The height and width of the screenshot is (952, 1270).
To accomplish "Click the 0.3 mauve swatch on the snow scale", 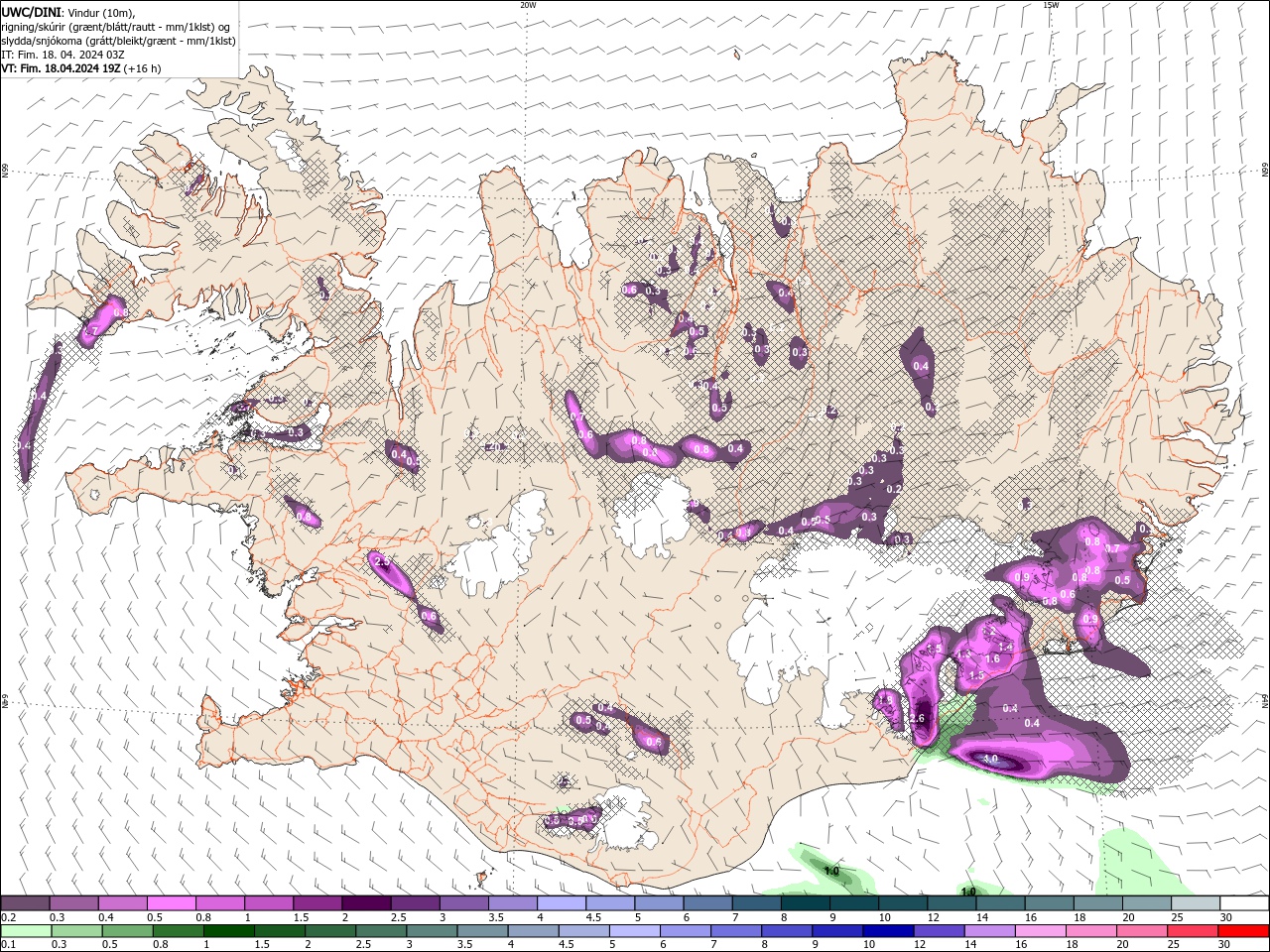I will pos(73,903).
